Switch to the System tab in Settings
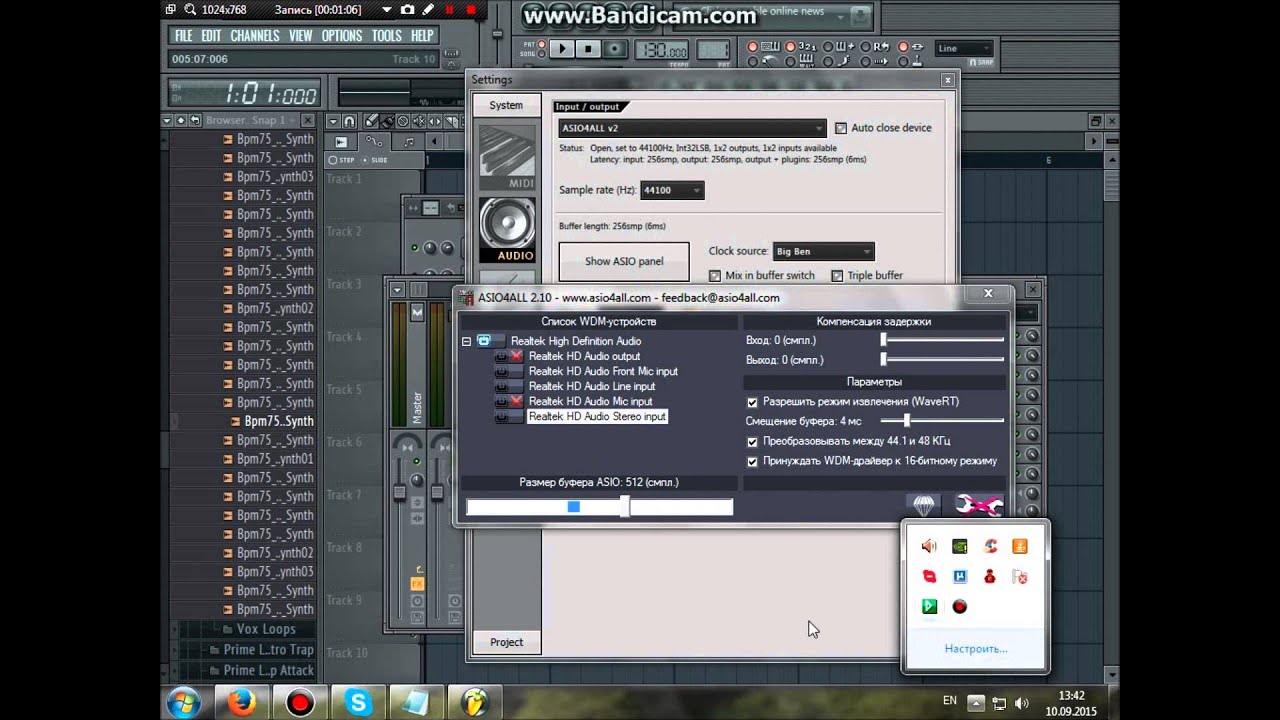The width and height of the screenshot is (1280, 720). click(x=506, y=105)
